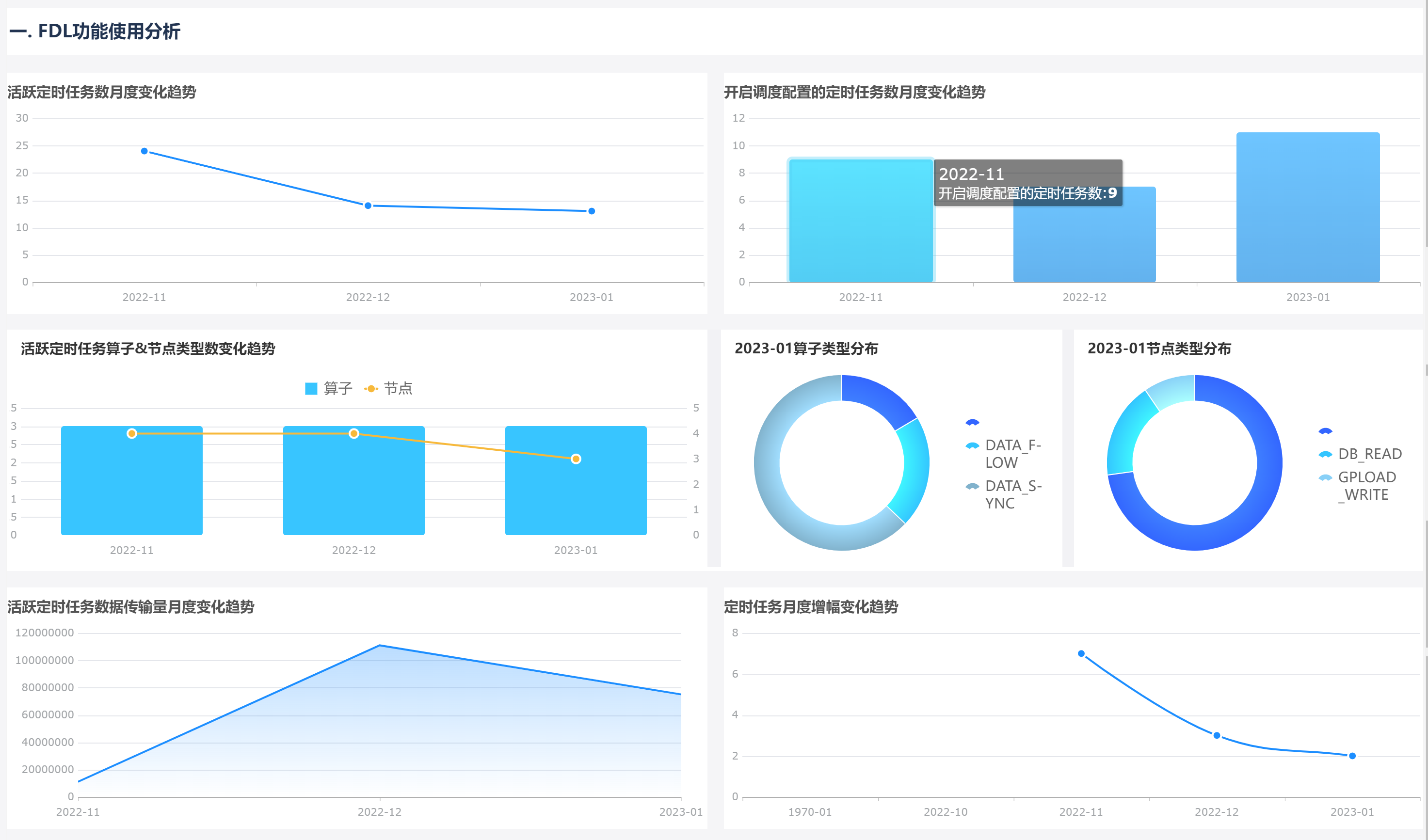Click the 2022-12 point on active tasks line

[x=368, y=206]
